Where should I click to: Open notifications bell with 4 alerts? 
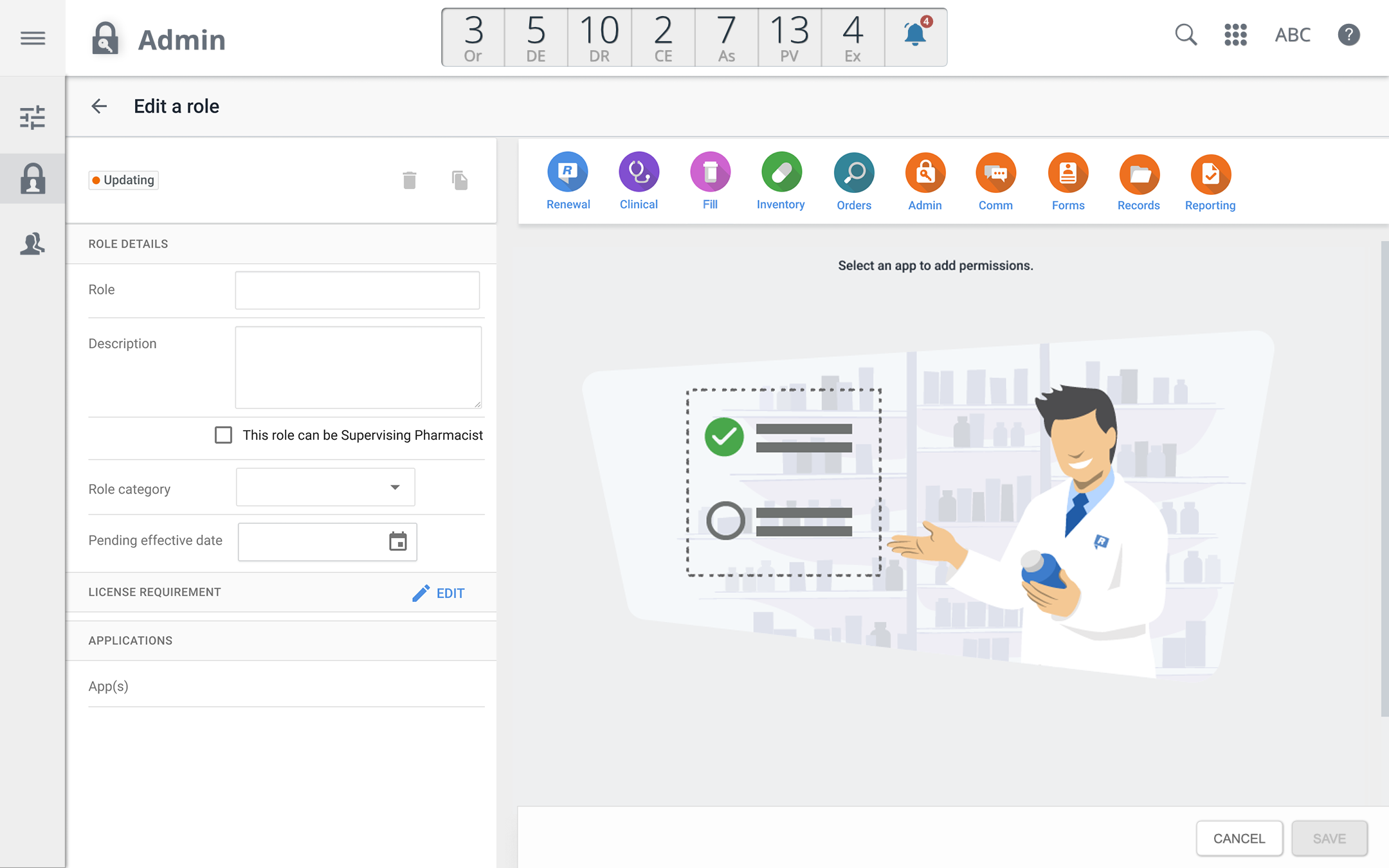pyautogui.click(x=915, y=35)
